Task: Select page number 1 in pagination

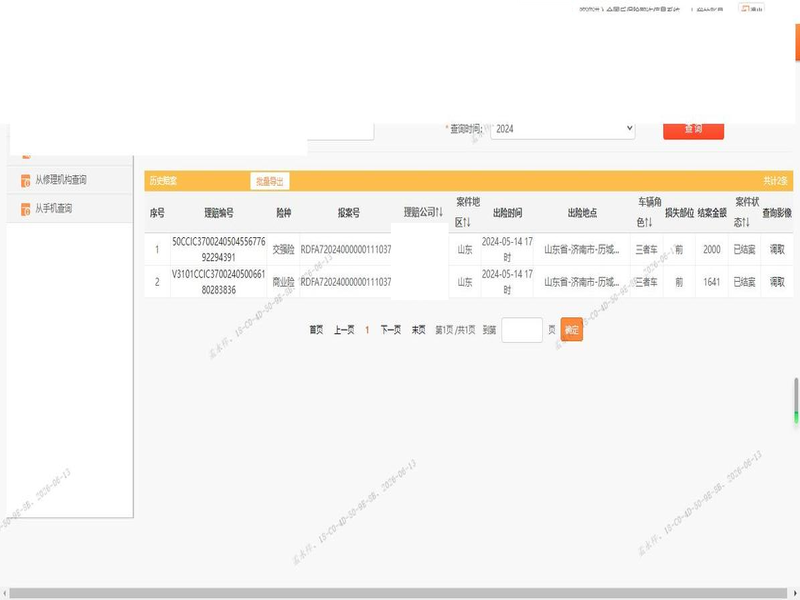Action: 367,330
